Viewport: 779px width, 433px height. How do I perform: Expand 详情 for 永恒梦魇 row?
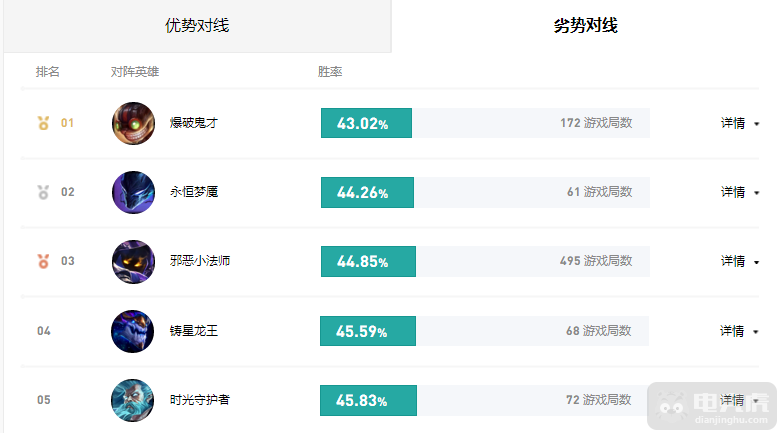click(740, 192)
